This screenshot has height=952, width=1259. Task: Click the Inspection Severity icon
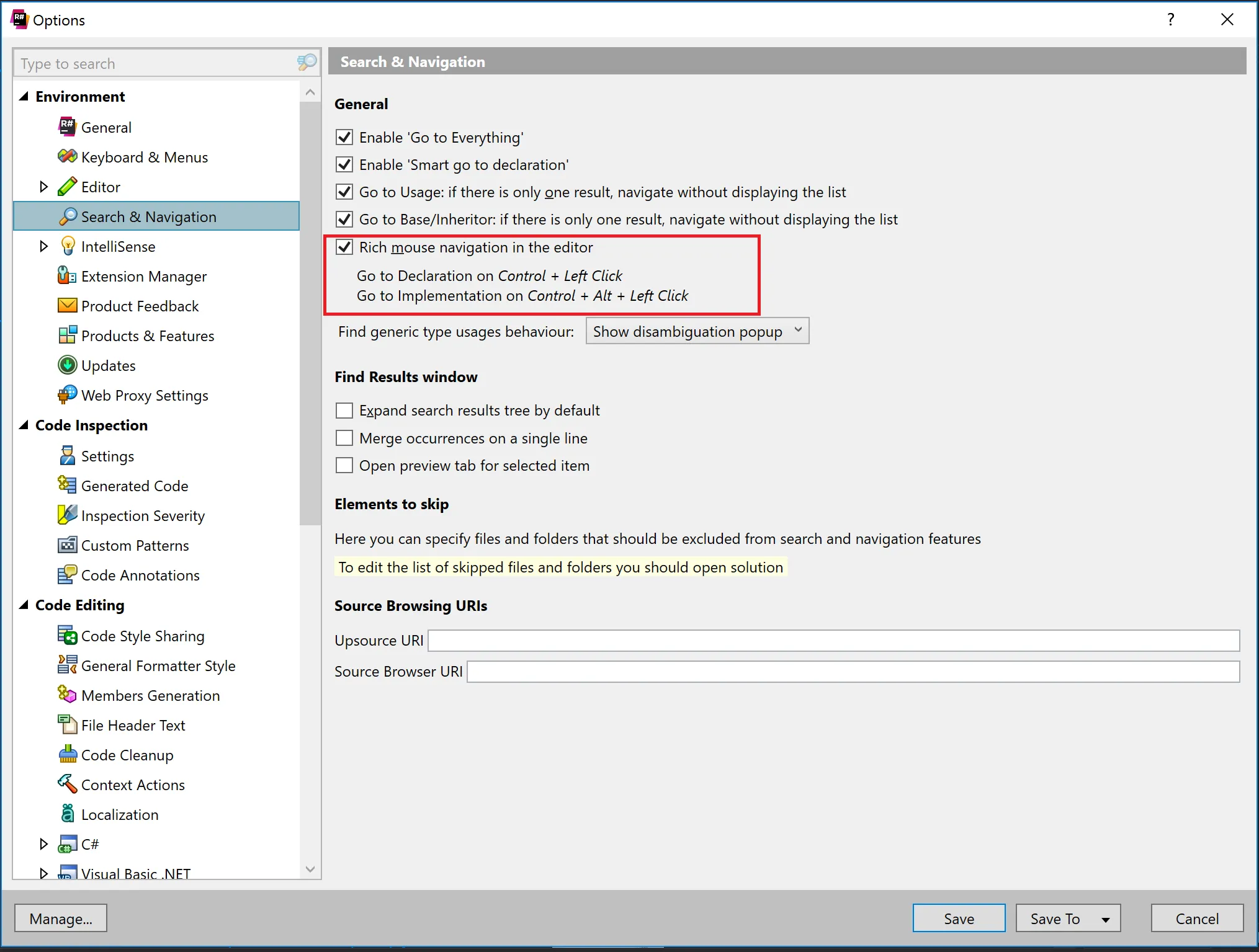click(67, 515)
